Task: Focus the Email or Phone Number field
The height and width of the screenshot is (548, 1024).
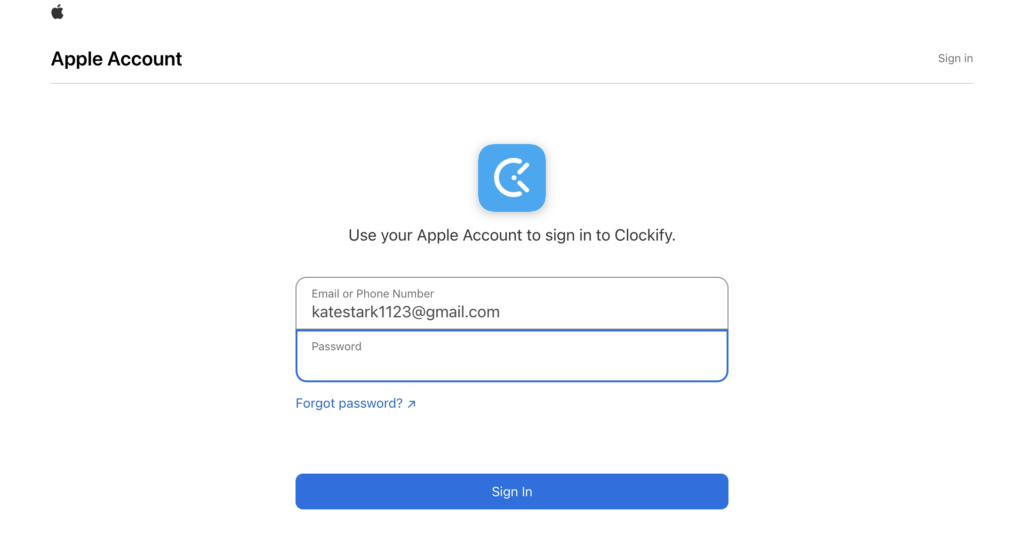Action: tap(511, 304)
